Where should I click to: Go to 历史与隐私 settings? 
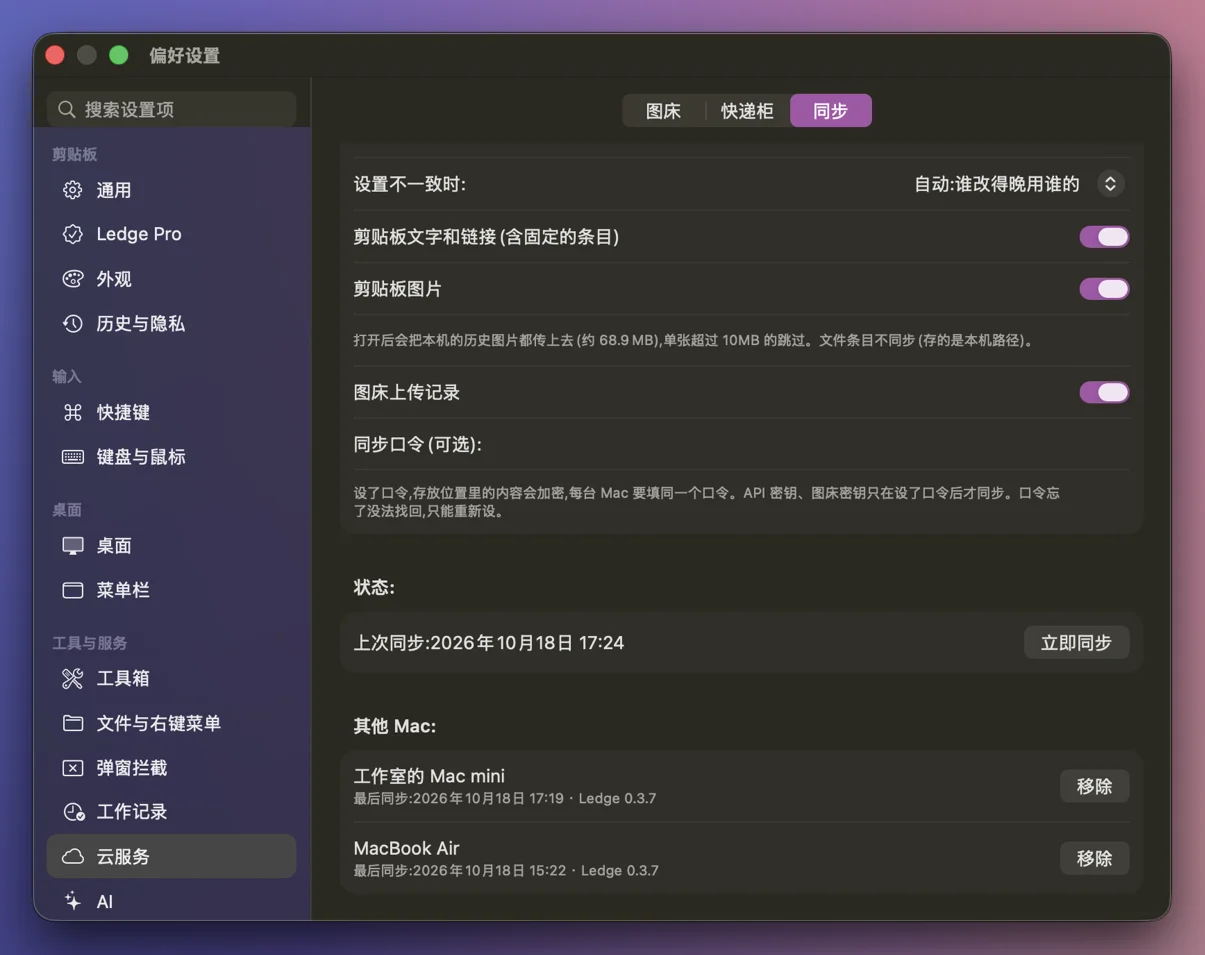coord(172,323)
